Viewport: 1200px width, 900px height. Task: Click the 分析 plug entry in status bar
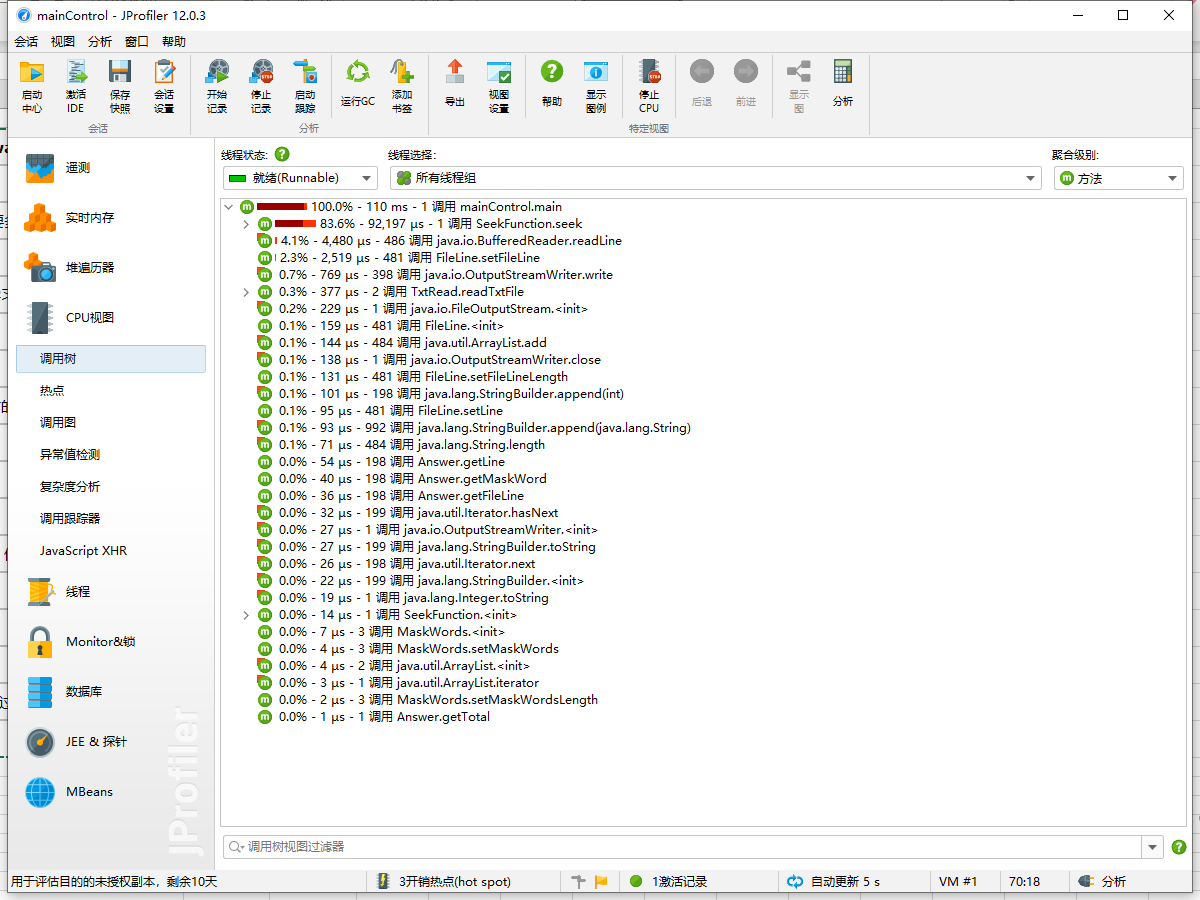coord(1103,882)
